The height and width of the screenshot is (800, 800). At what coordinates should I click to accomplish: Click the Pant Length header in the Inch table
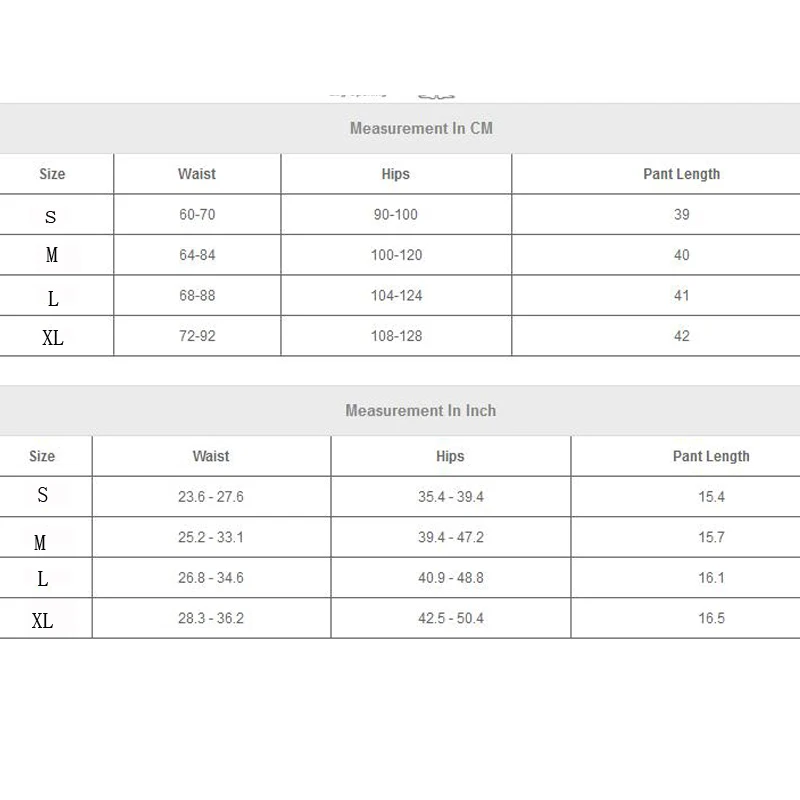point(711,456)
